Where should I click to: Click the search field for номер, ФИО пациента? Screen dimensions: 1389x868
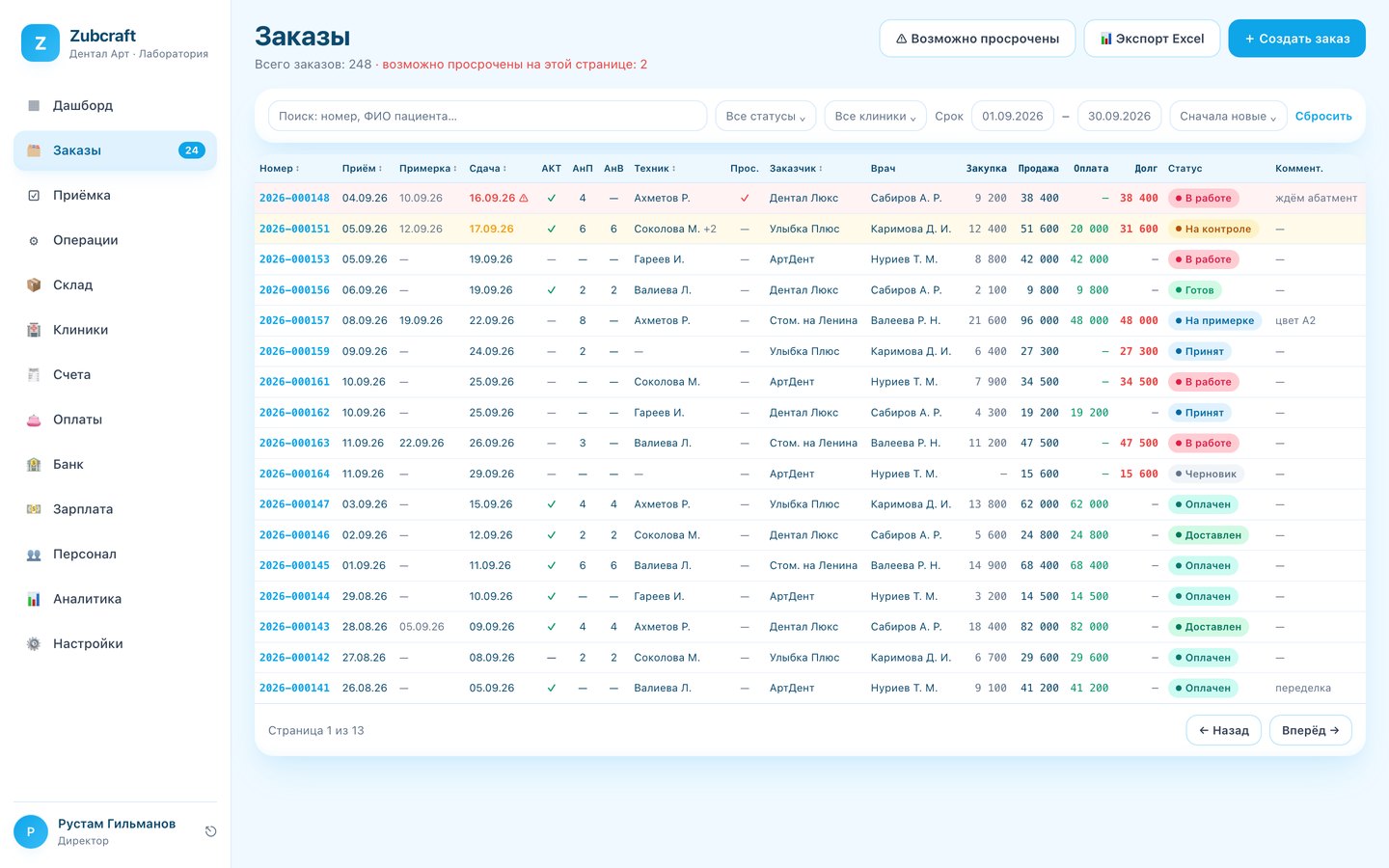pos(487,116)
